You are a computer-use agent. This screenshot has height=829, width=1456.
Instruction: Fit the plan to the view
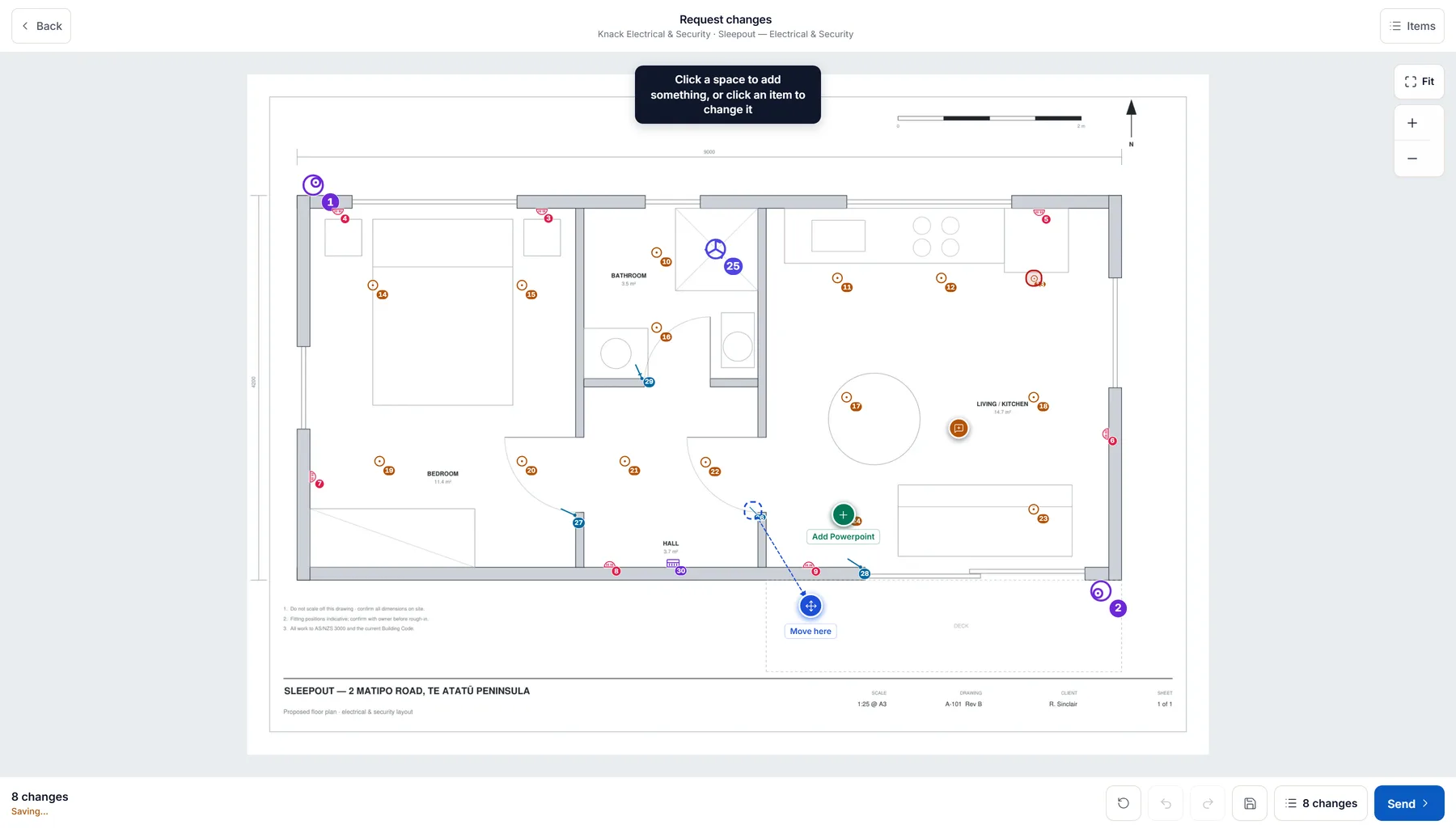point(1419,82)
